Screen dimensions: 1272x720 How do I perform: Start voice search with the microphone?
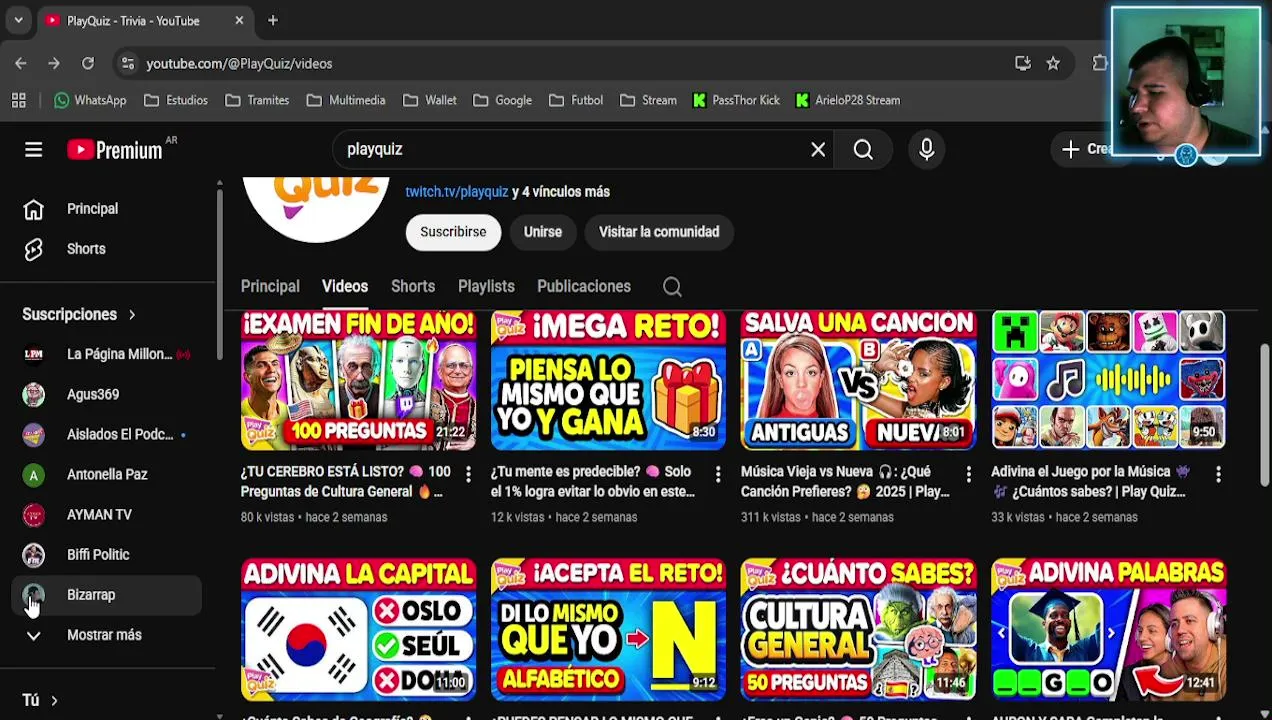pos(926,149)
